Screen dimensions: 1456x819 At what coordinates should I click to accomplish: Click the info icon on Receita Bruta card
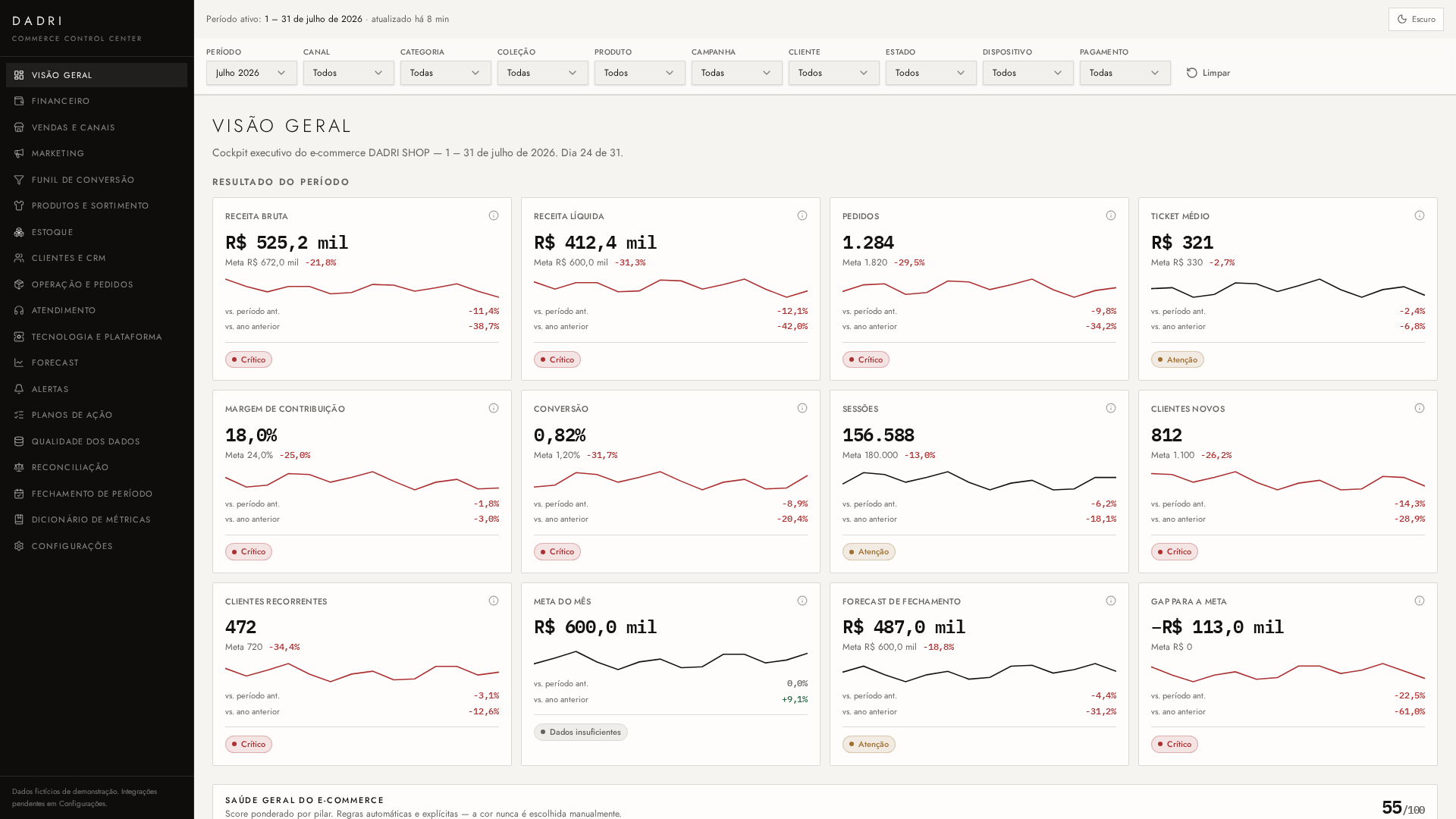494,216
